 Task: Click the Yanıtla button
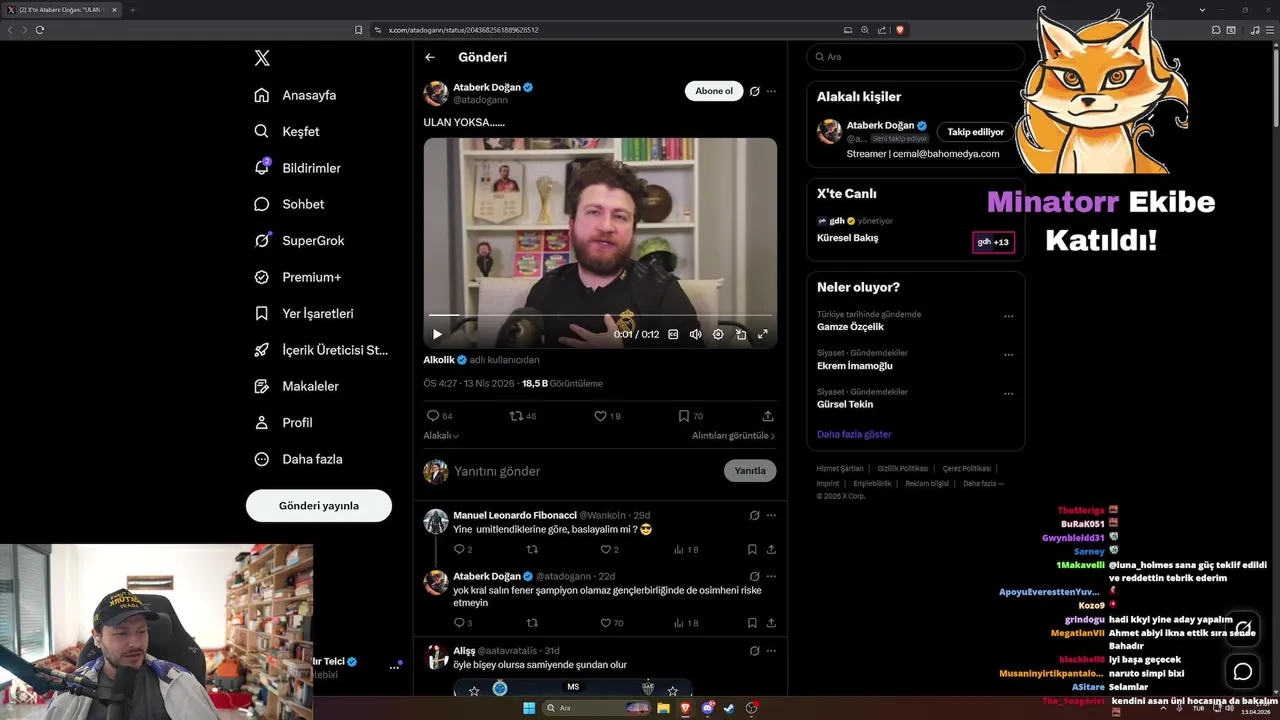tap(750, 471)
